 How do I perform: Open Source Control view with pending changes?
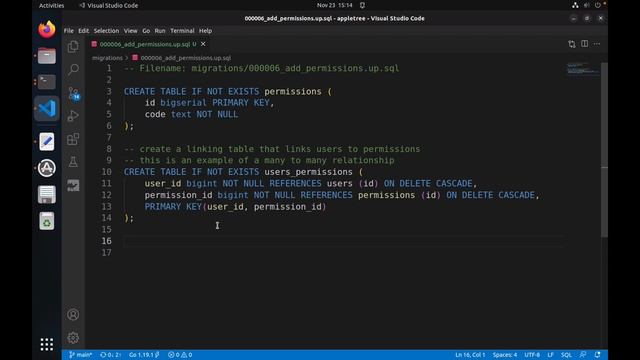tap(73, 93)
